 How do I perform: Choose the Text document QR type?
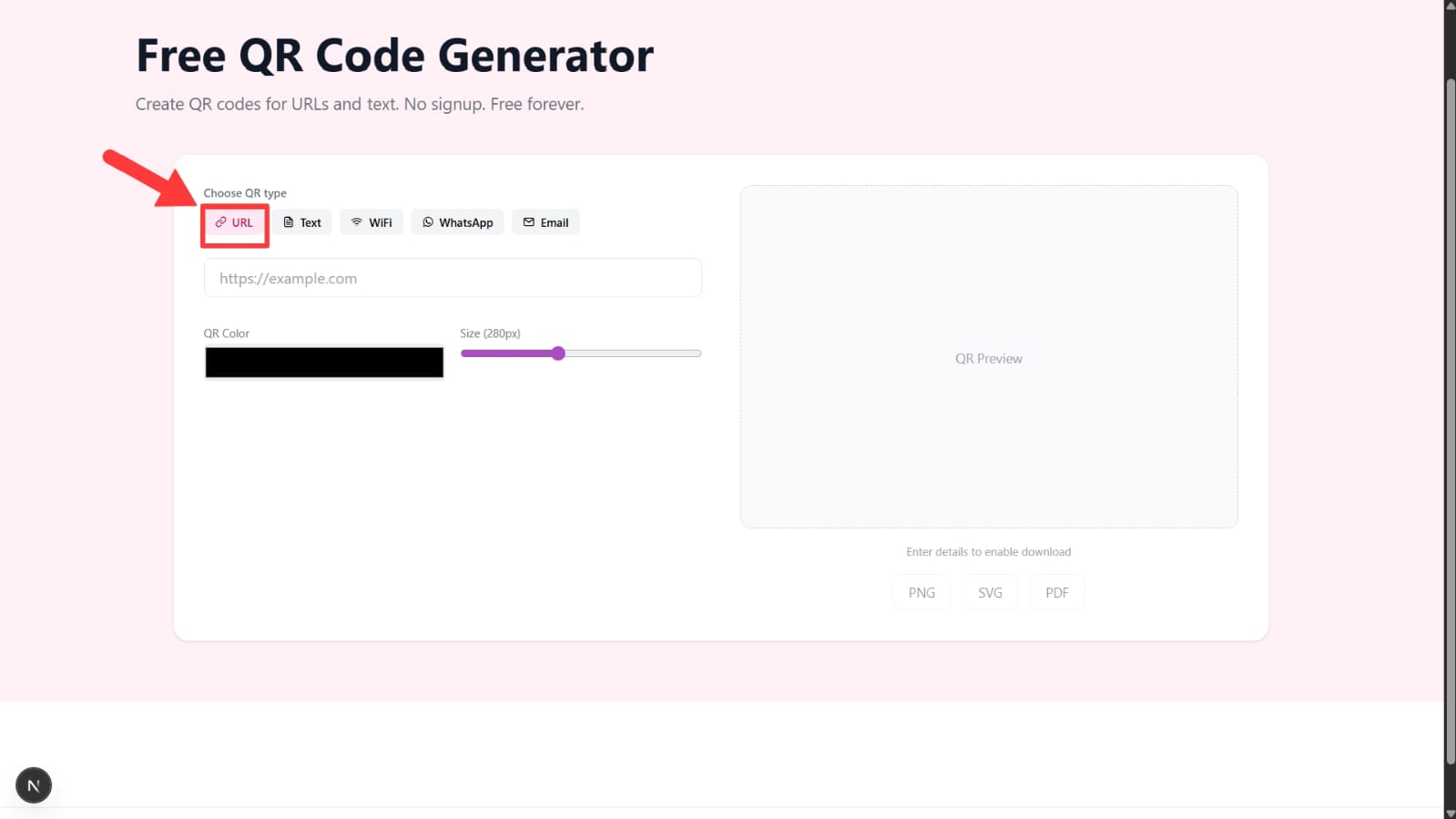[x=302, y=223]
